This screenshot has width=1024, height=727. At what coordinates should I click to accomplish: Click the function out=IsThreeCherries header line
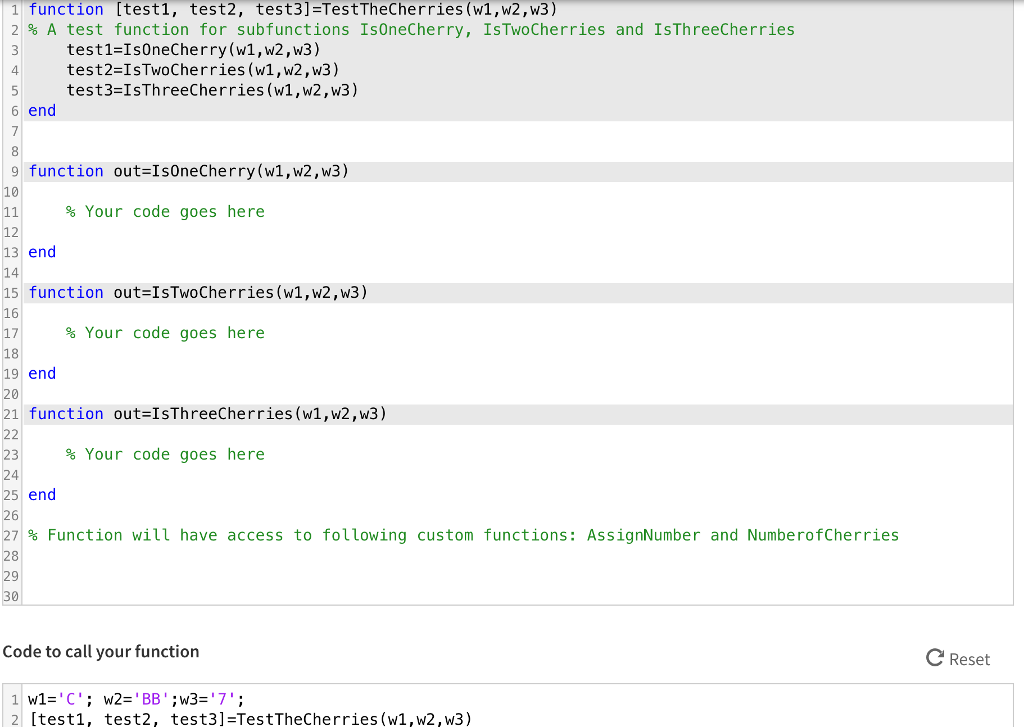tap(208, 414)
